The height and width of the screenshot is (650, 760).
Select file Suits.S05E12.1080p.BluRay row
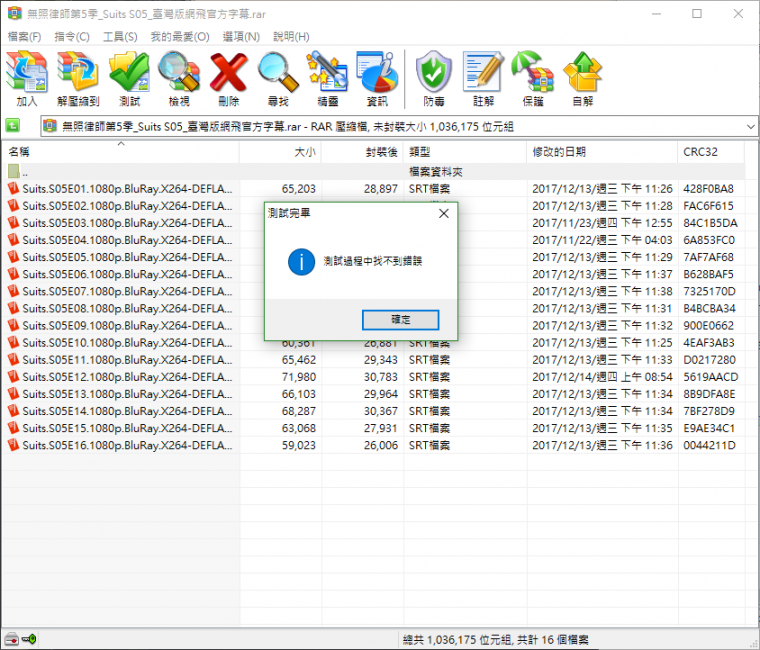pos(127,377)
